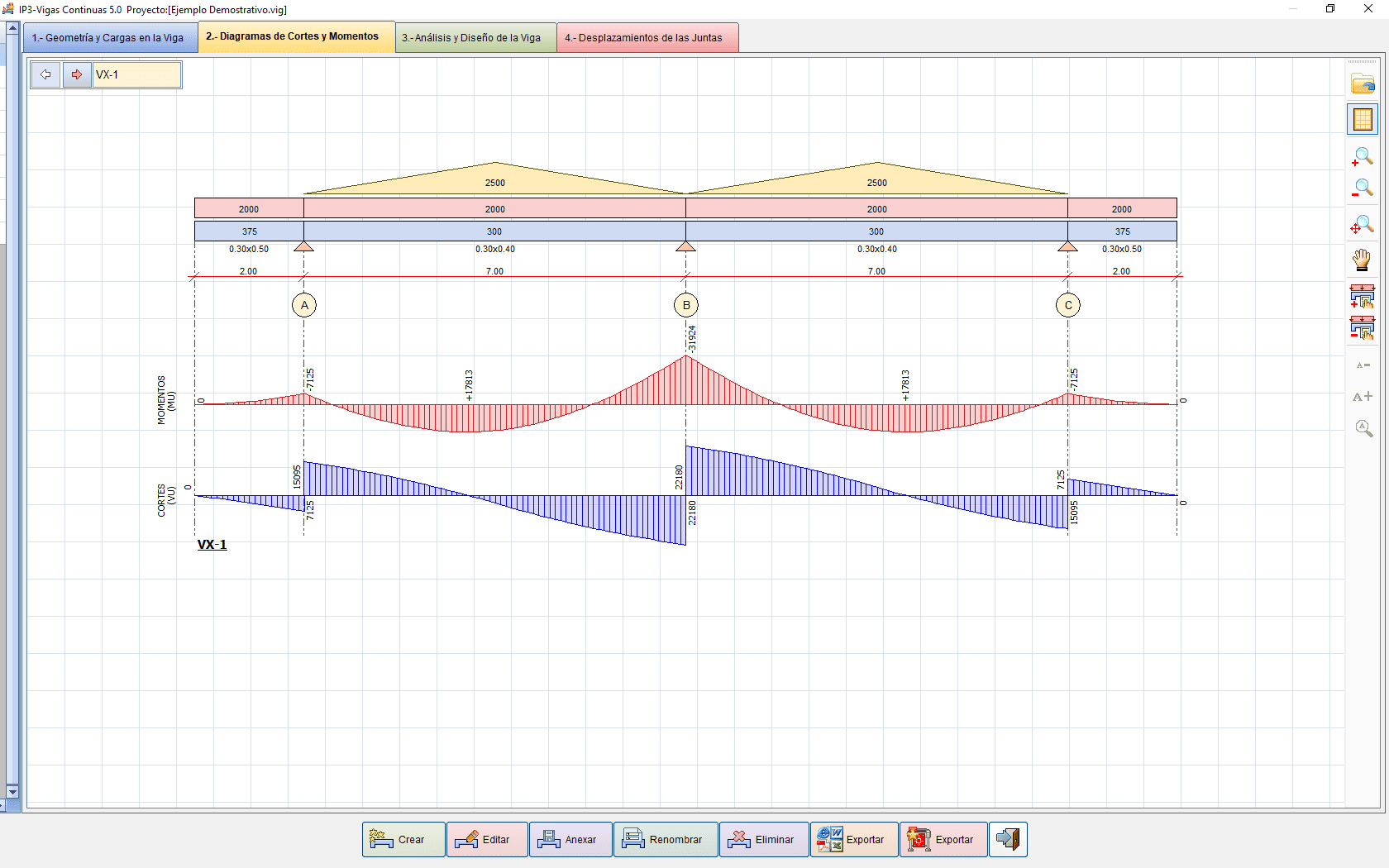Activate the dynamic zoom-pan magnifier tool
This screenshot has height=868, width=1389.
1363,224
